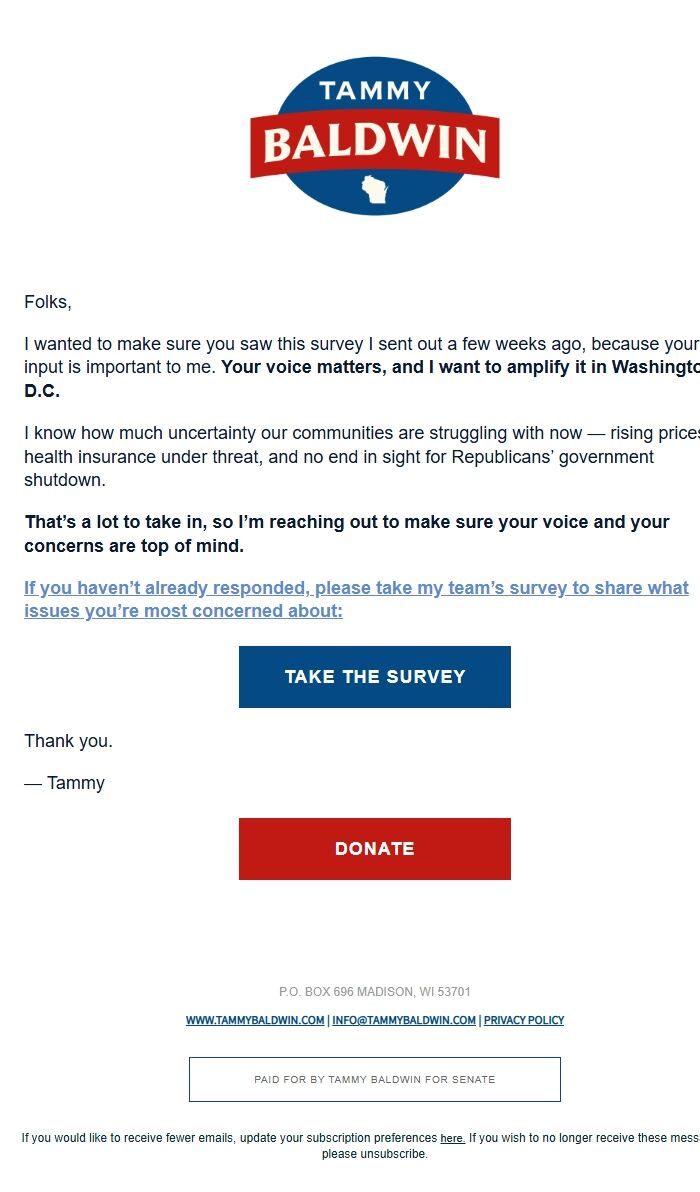Click the paragraph about uncertainty and rising prices
The height and width of the screenshot is (1192, 700).
tap(340, 457)
